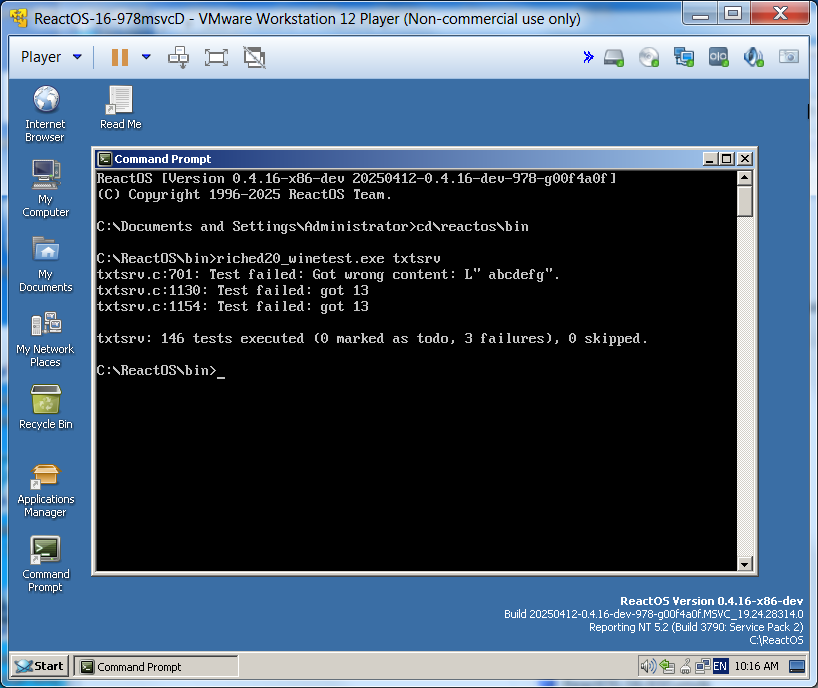Click the 'txtsrv.c:701: Test failed' line
818x688 pixels.
point(328,274)
